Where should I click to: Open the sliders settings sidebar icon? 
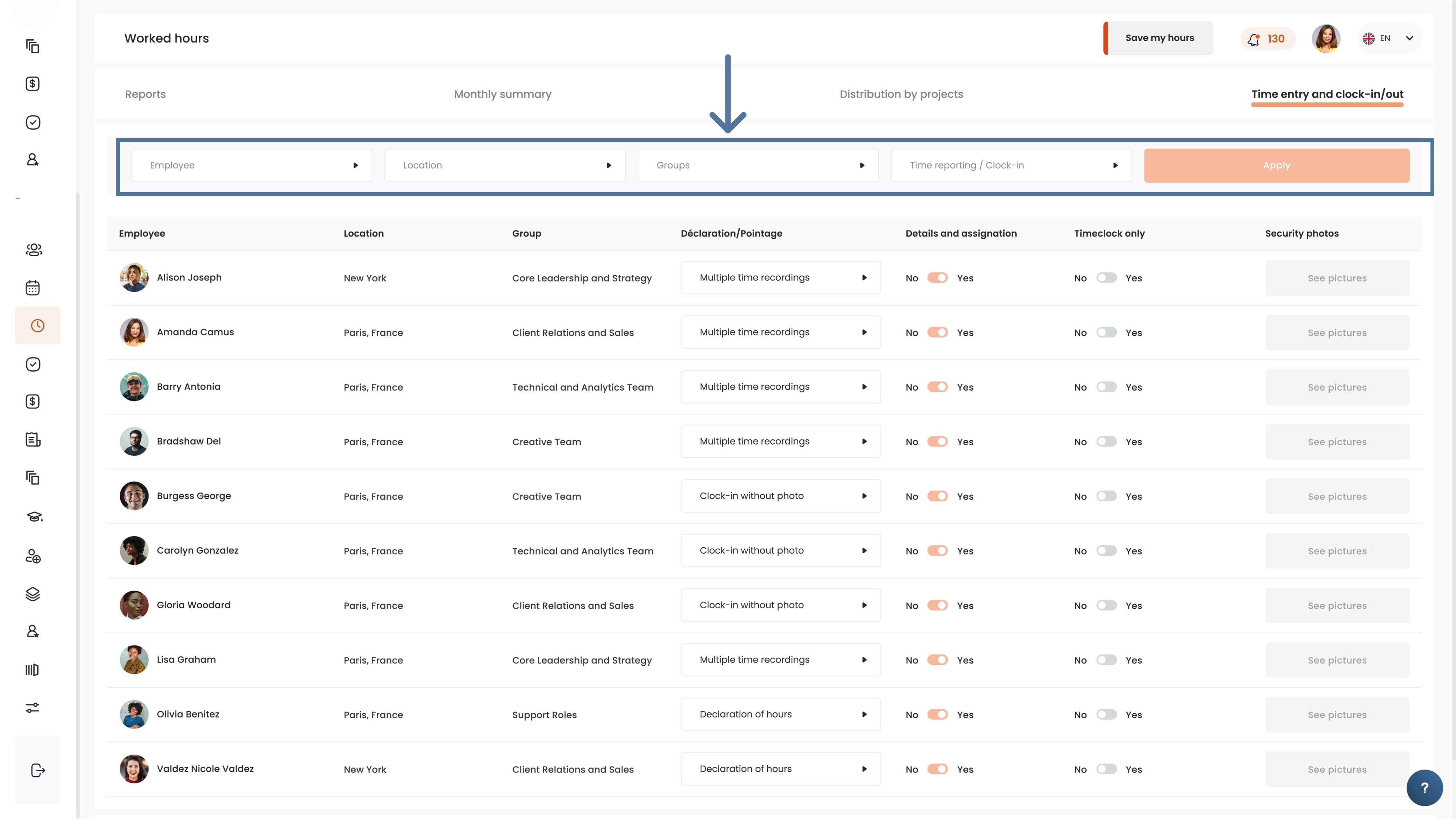33,708
